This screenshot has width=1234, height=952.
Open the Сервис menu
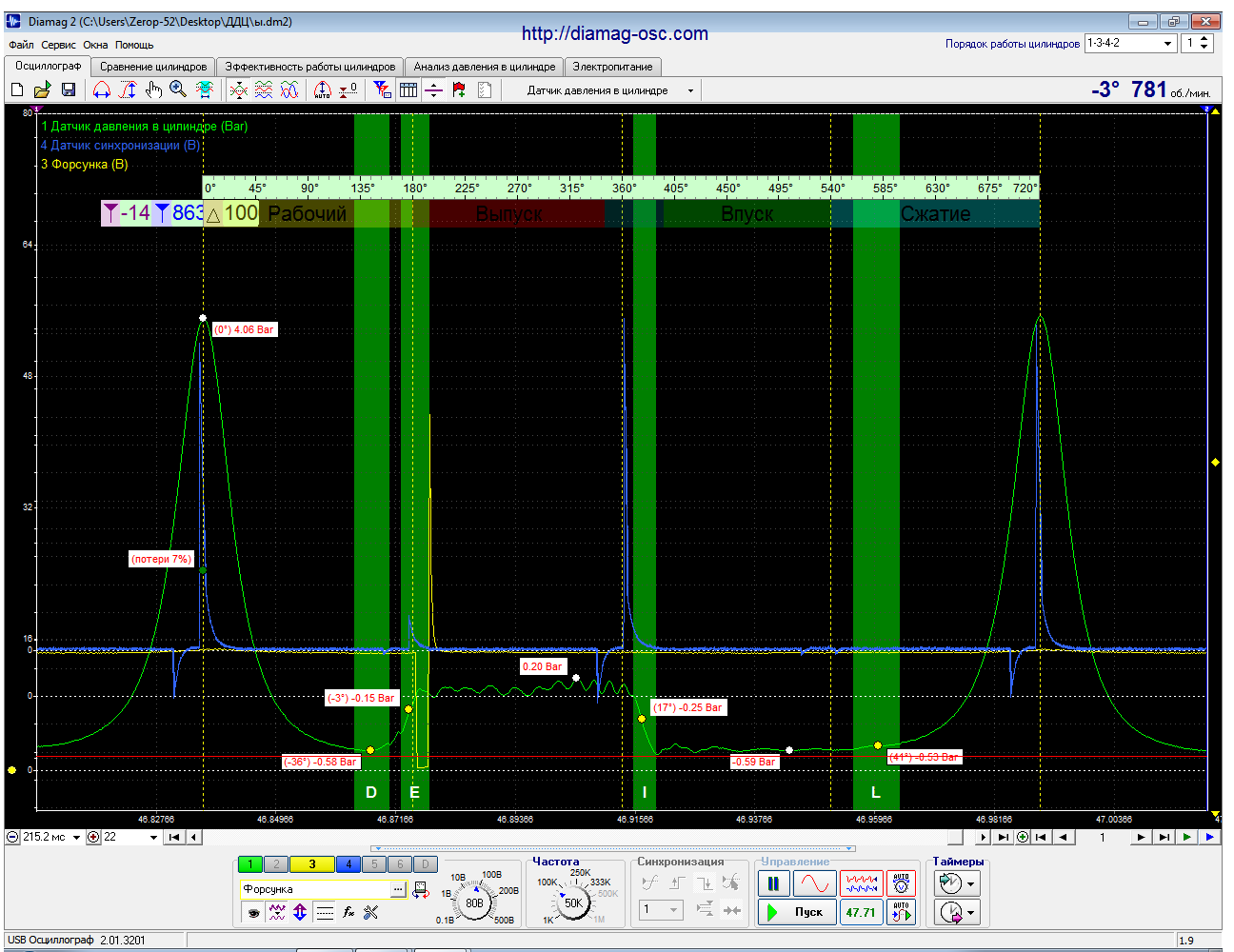58,45
